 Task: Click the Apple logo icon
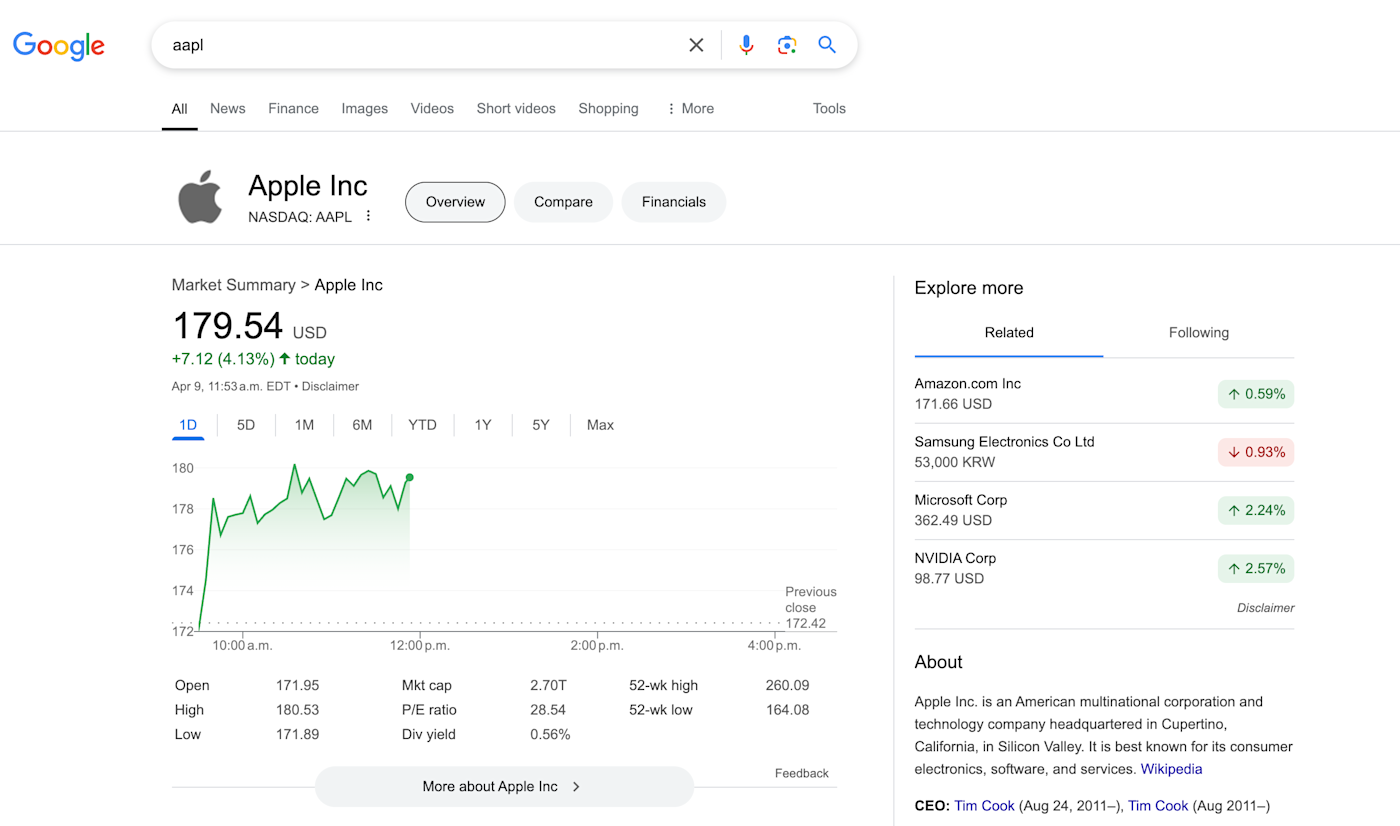tap(200, 196)
